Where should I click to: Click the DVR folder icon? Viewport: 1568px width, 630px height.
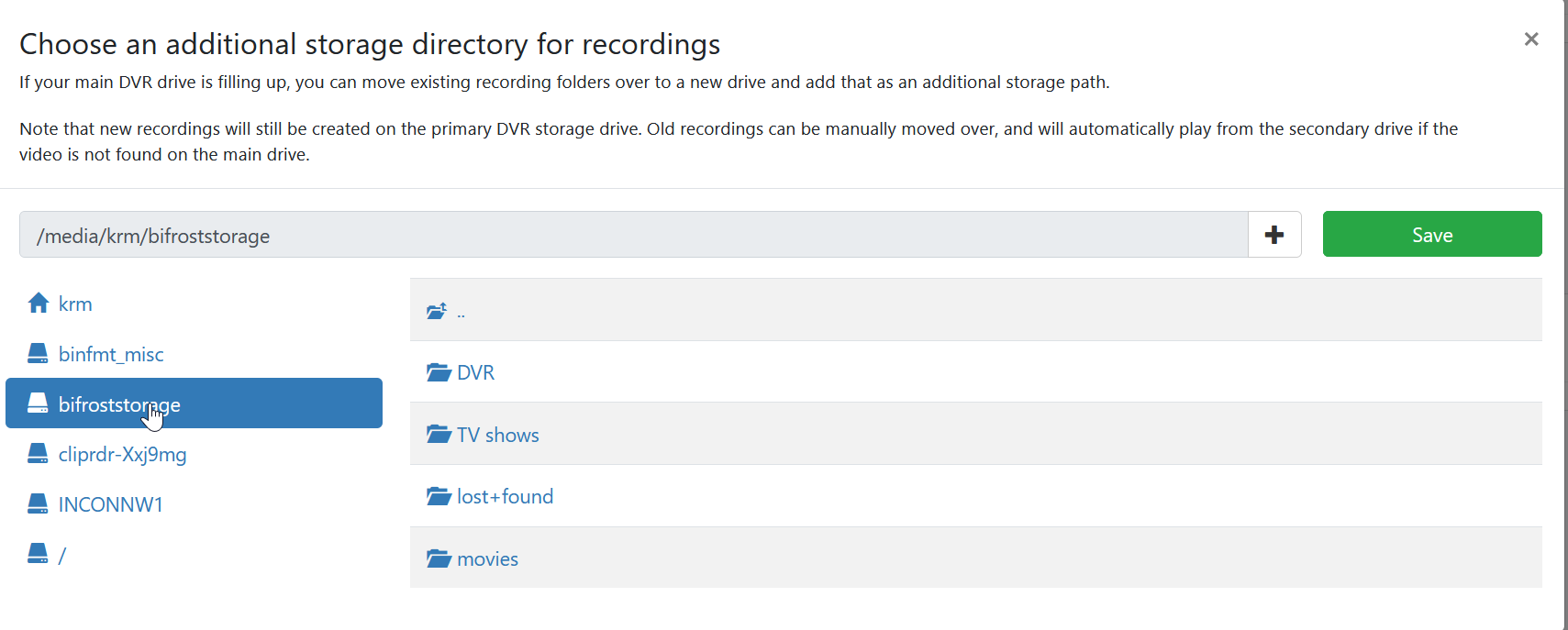coord(439,372)
